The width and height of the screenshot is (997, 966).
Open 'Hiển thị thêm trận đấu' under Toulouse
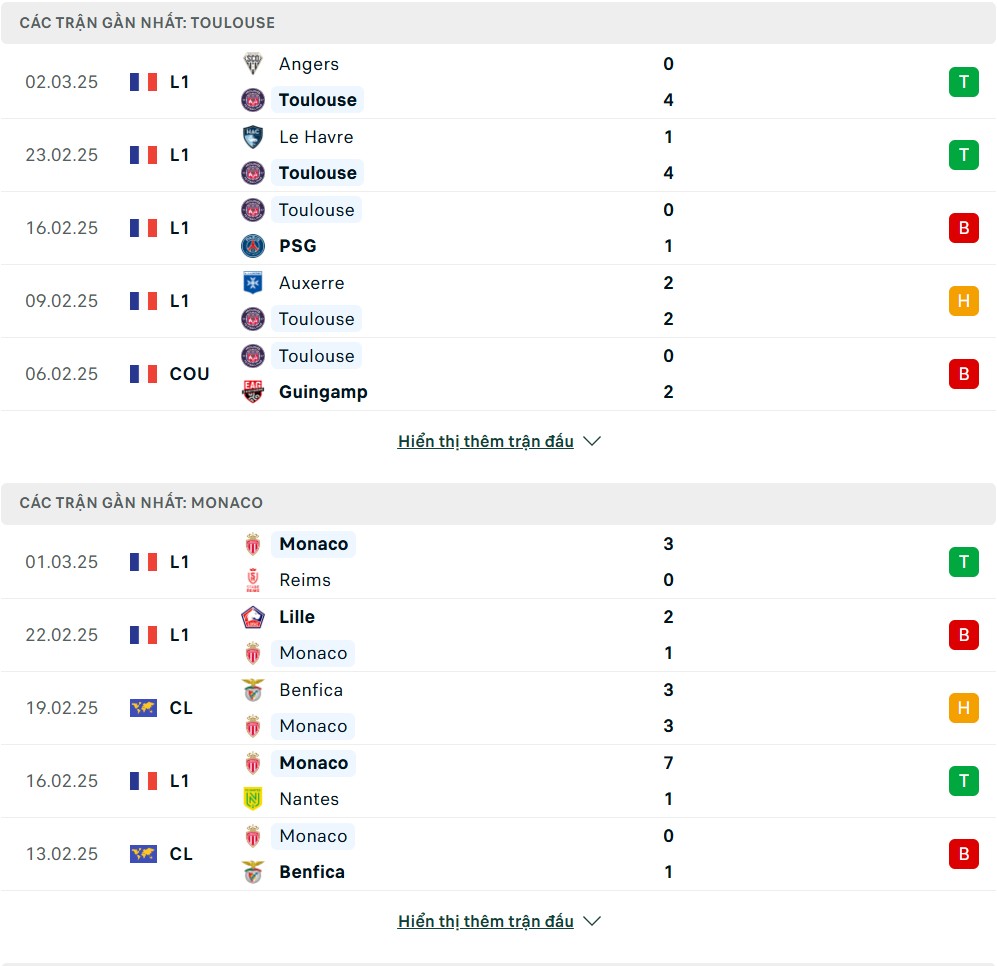tap(486, 441)
